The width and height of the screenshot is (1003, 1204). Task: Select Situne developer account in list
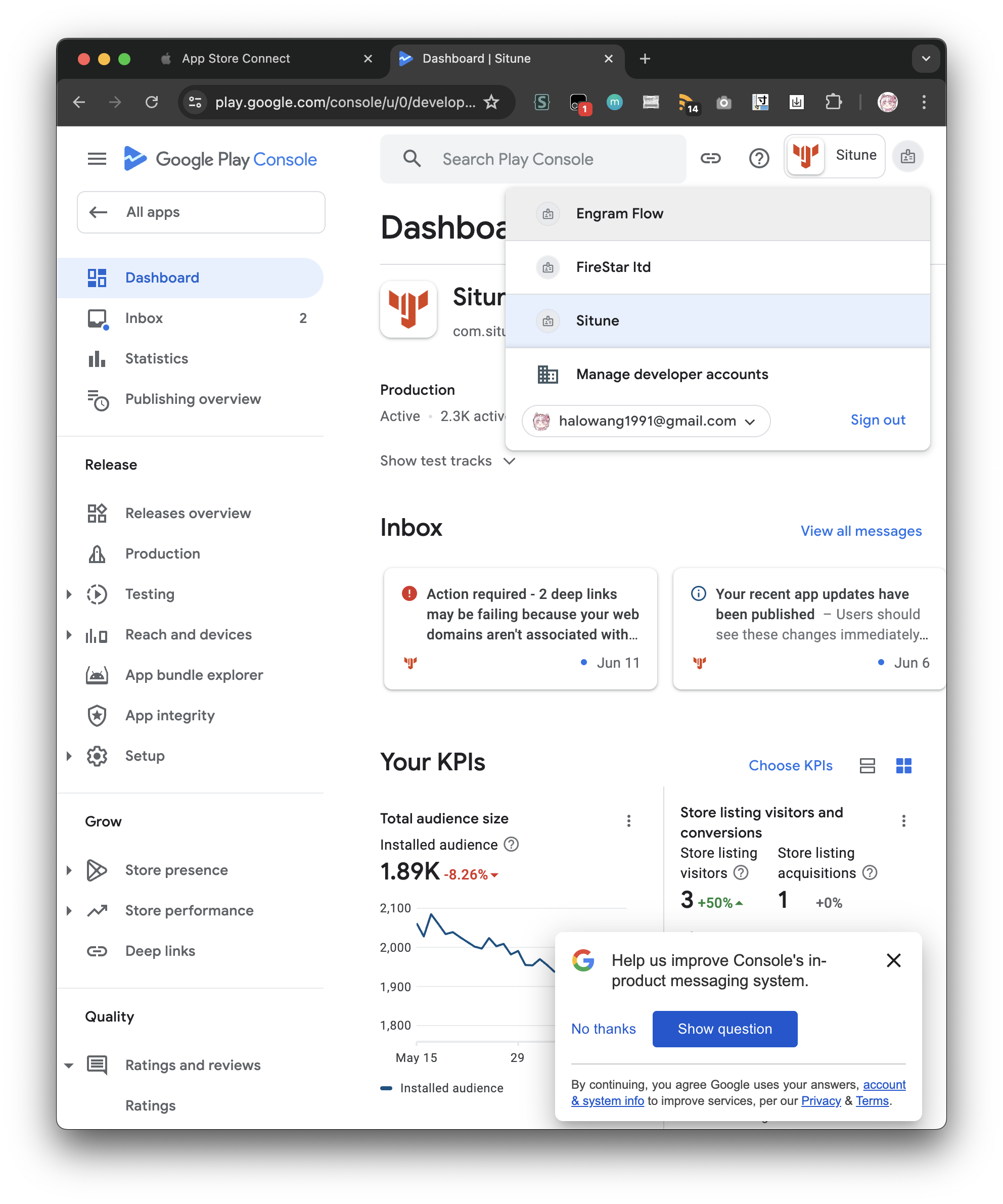click(x=717, y=320)
